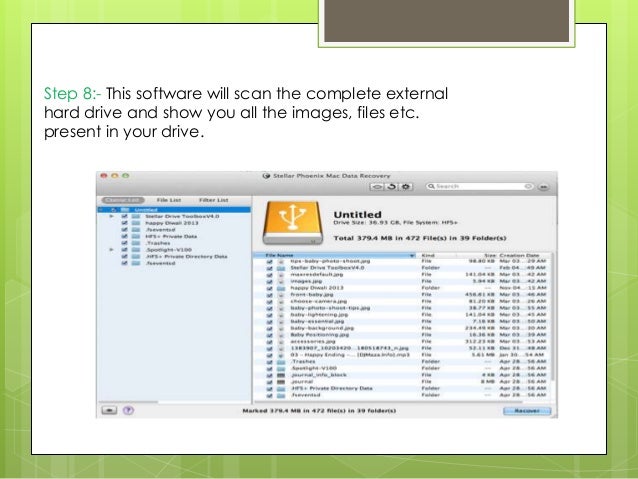This screenshot has width=638, height=479.
Task: Select HFS+ Private Directory Data in file list
Action: [402, 388]
